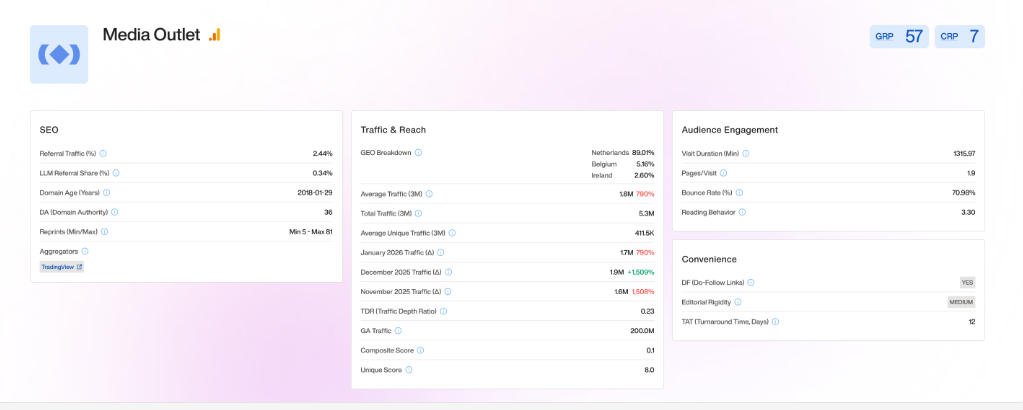Click the MEDIUM tag for Editorial Rigidity
The image size is (1023, 410).
tap(960, 302)
